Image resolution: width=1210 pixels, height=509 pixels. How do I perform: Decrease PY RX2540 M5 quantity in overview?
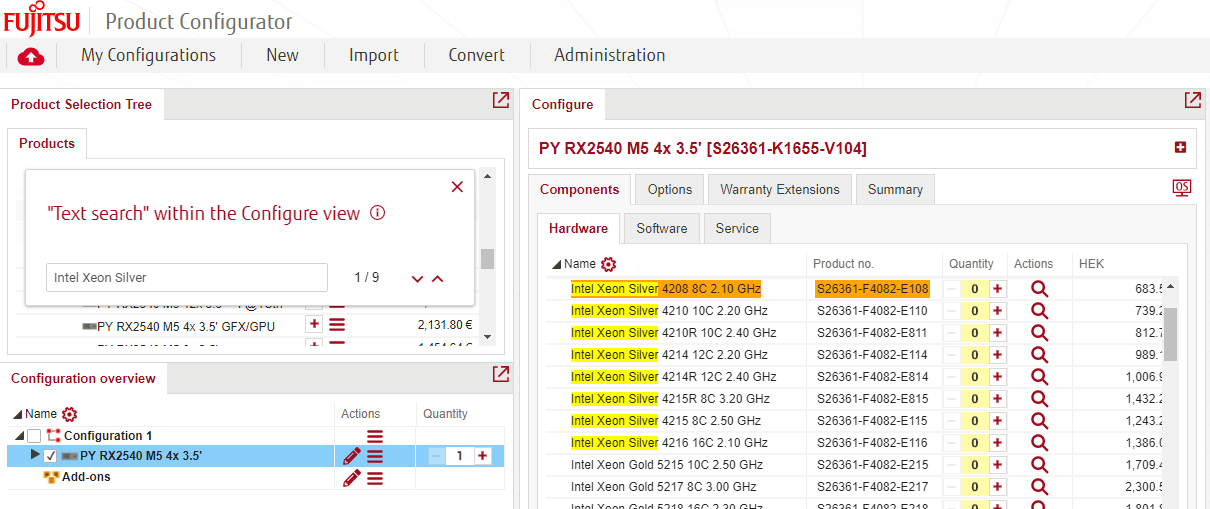[x=435, y=456]
